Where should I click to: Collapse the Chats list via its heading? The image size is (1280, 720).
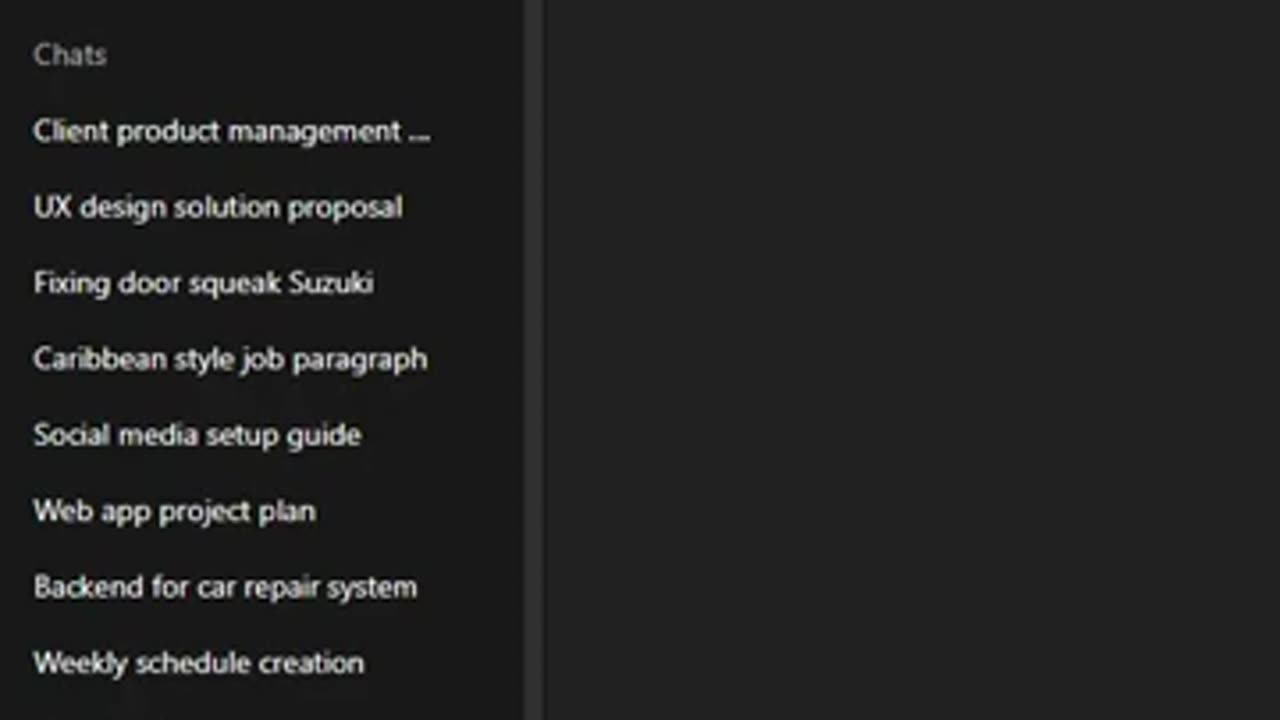click(70, 55)
